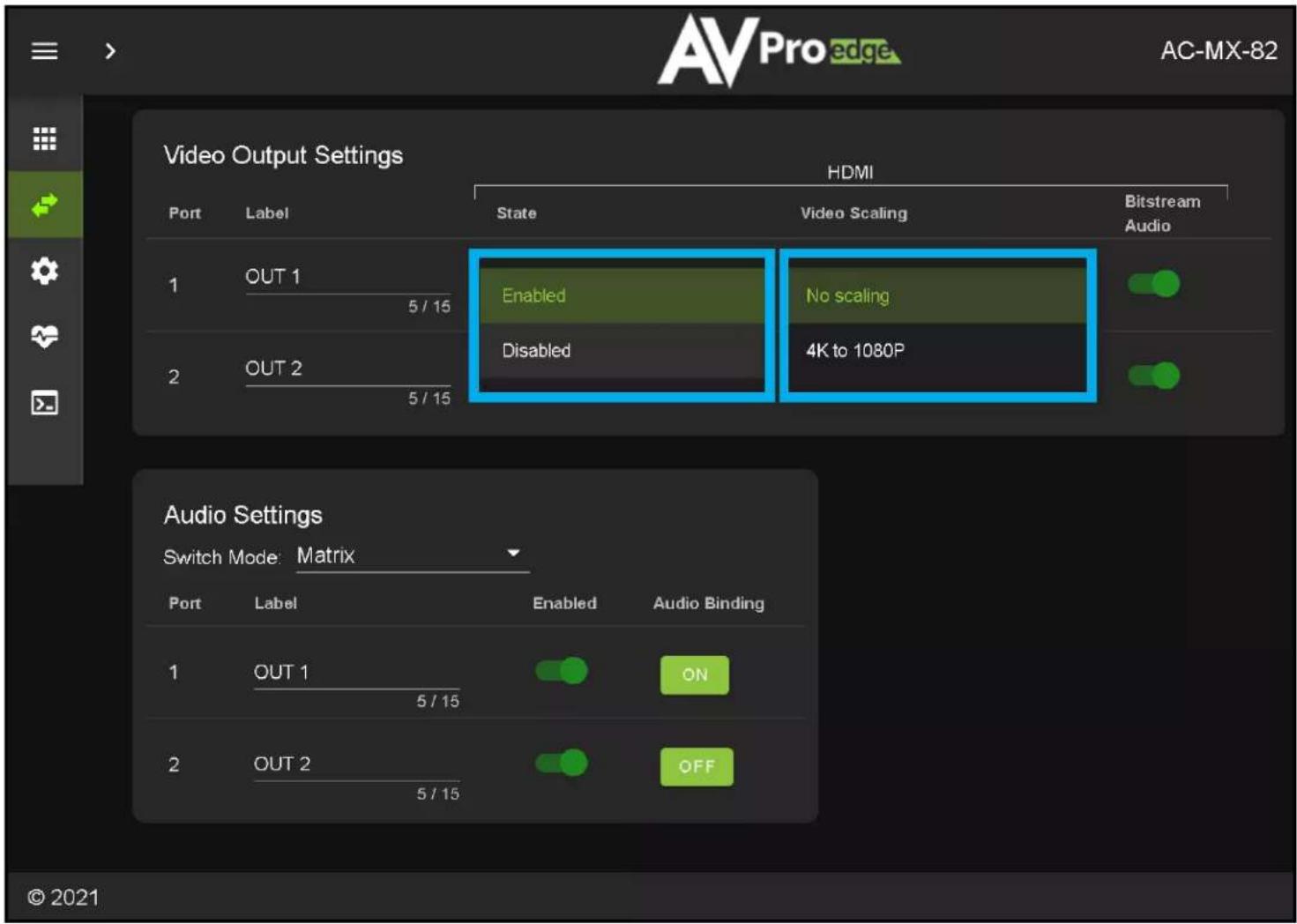Select 4K to 1080P scaling option
Image resolution: width=1297 pixels, height=924 pixels.
(x=937, y=350)
